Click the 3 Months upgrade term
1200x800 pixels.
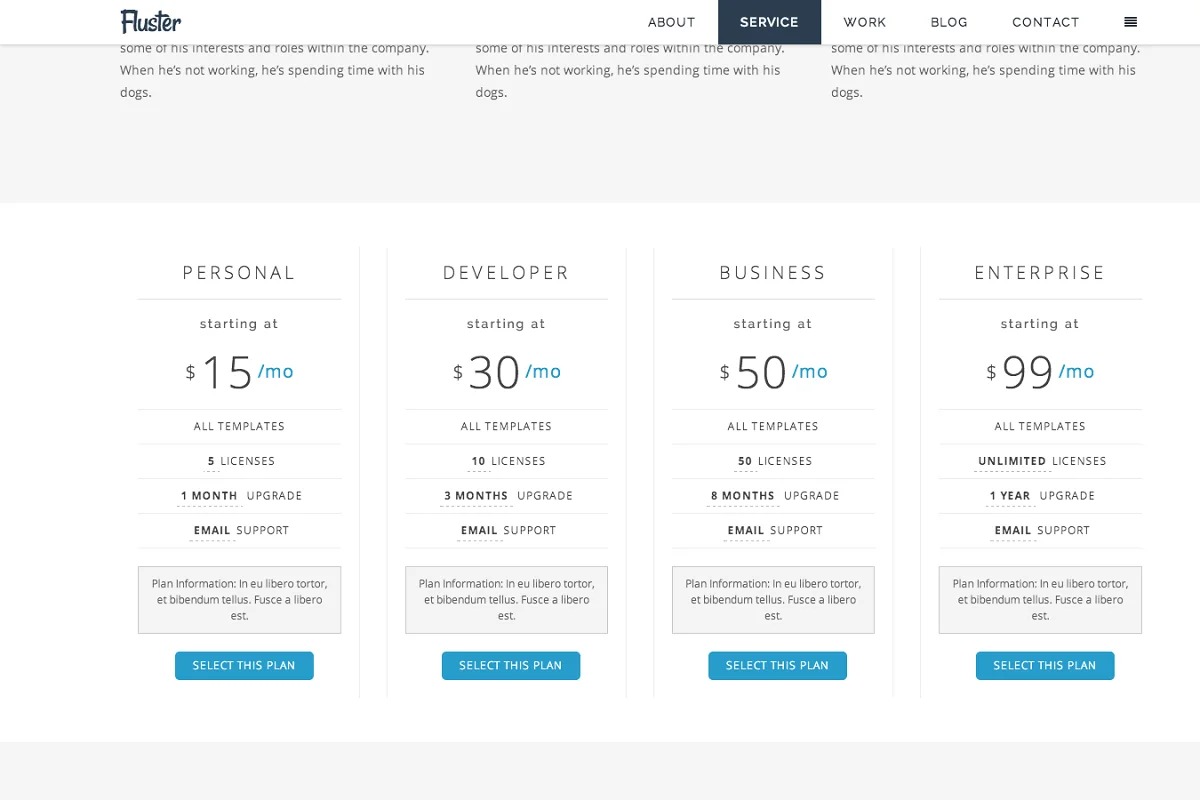point(476,496)
